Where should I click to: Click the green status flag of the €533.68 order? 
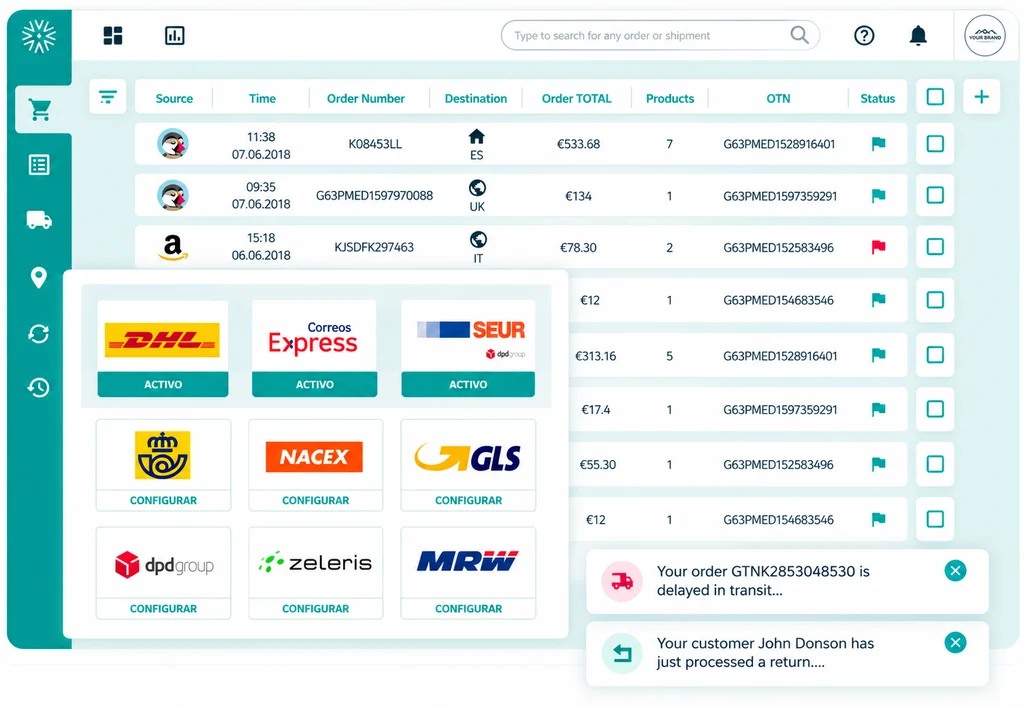[x=878, y=144]
